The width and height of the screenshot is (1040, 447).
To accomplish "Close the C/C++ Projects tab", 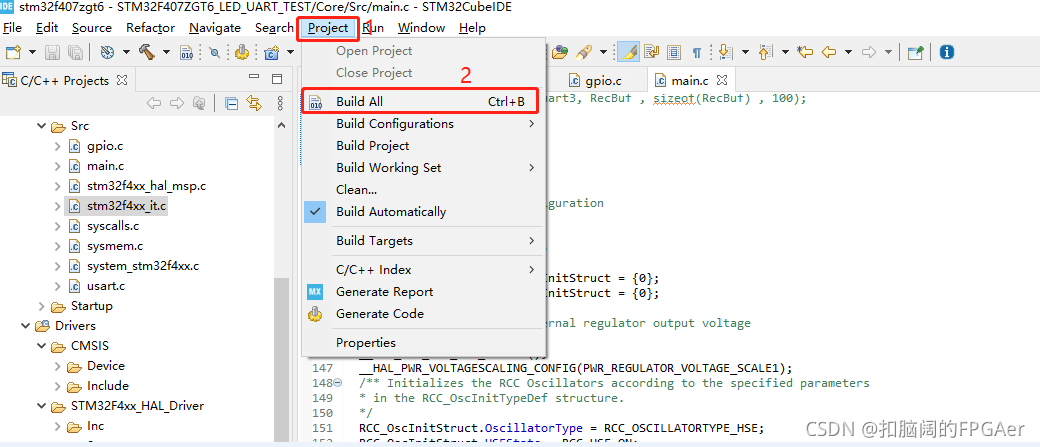I will [x=122, y=80].
